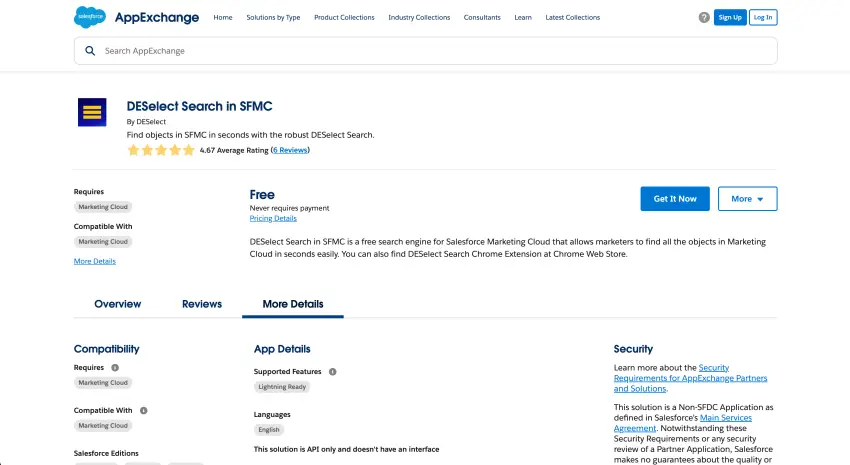
Task: Switch to the Overview tab
Action: click(x=118, y=304)
